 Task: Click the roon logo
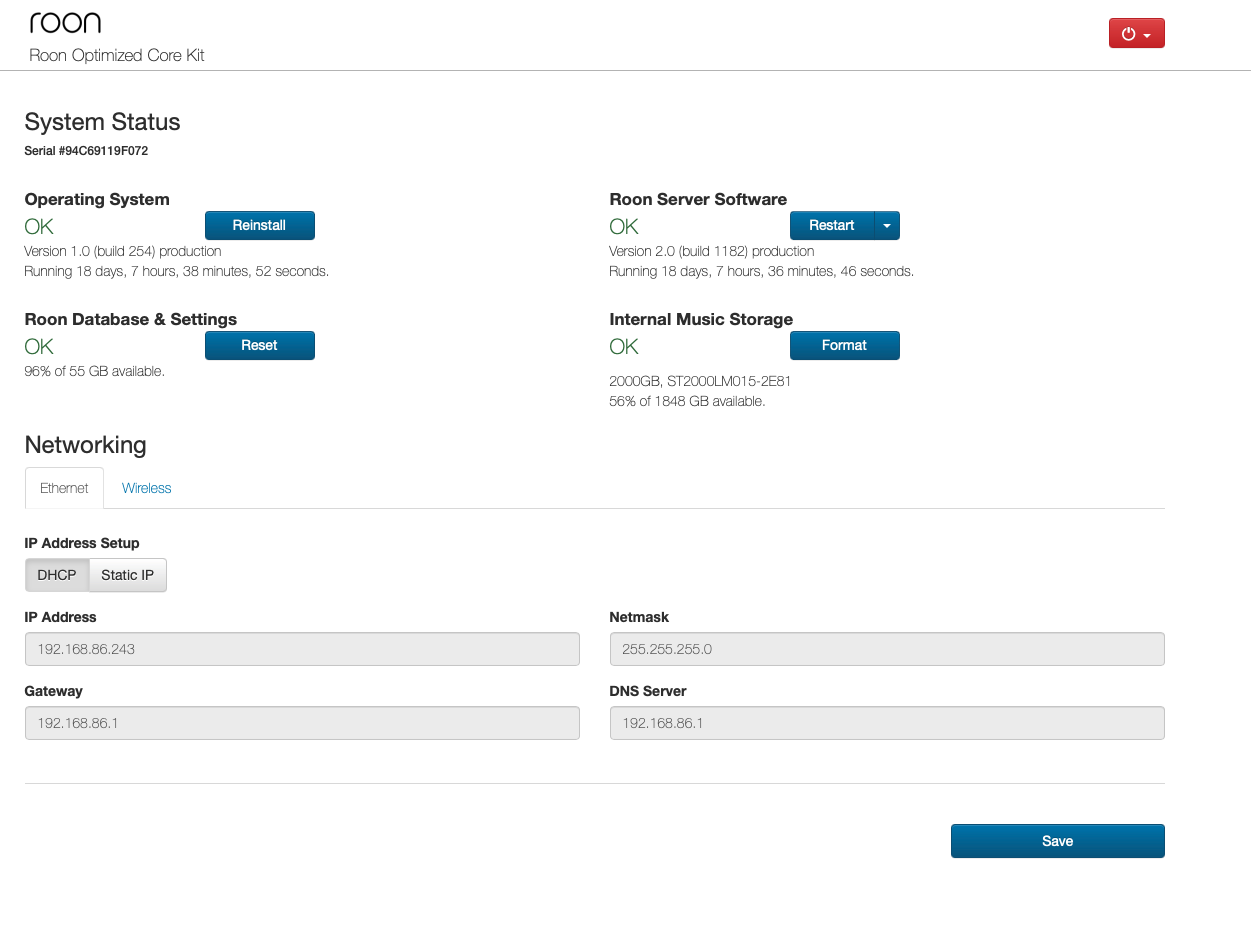pyautogui.click(x=65, y=23)
